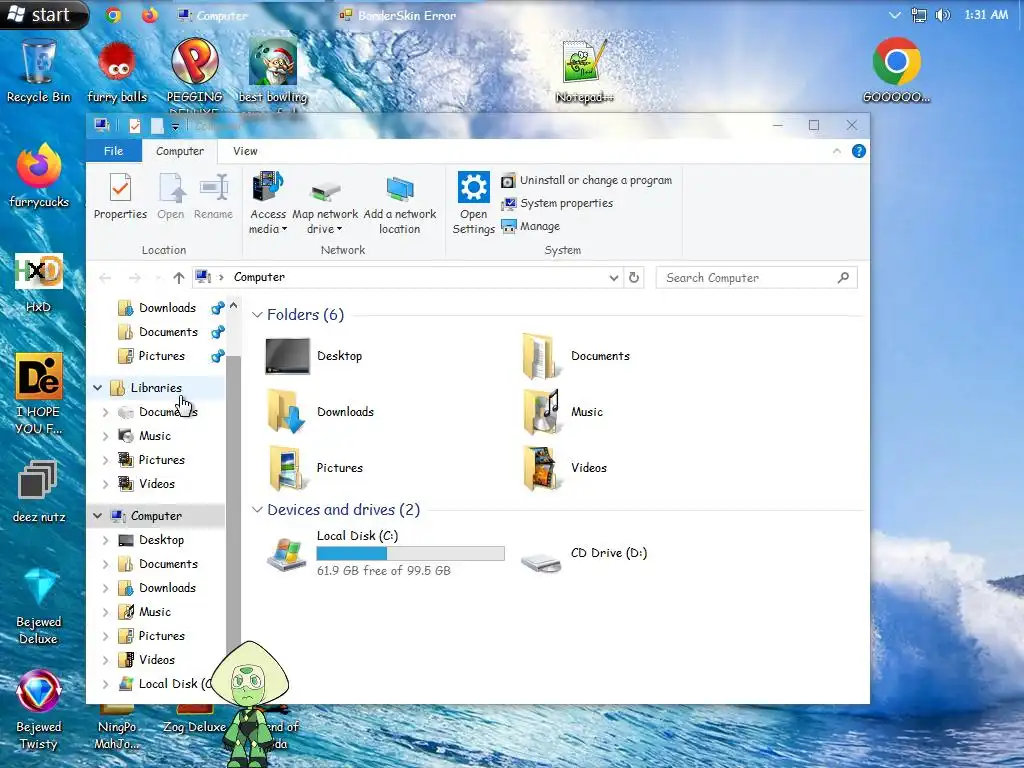Select the Downloads folder in Folders
1024x768 pixels.
click(320, 411)
